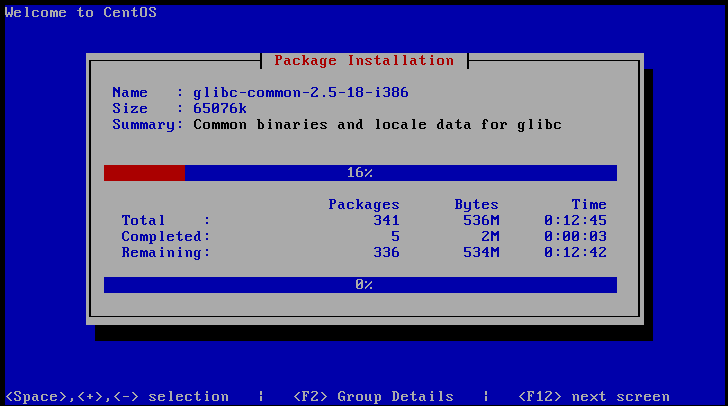Click the Bytes column header
The height and width of the screenshot is (406, 728).
(x=476, y=204)
